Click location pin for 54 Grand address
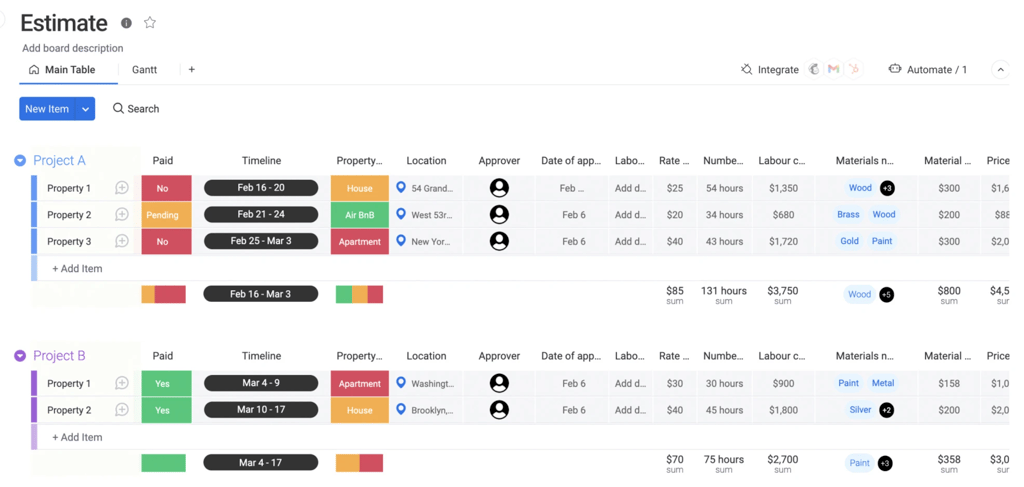The width and height of the screenshot is (1024, 487). pos(401,188)
